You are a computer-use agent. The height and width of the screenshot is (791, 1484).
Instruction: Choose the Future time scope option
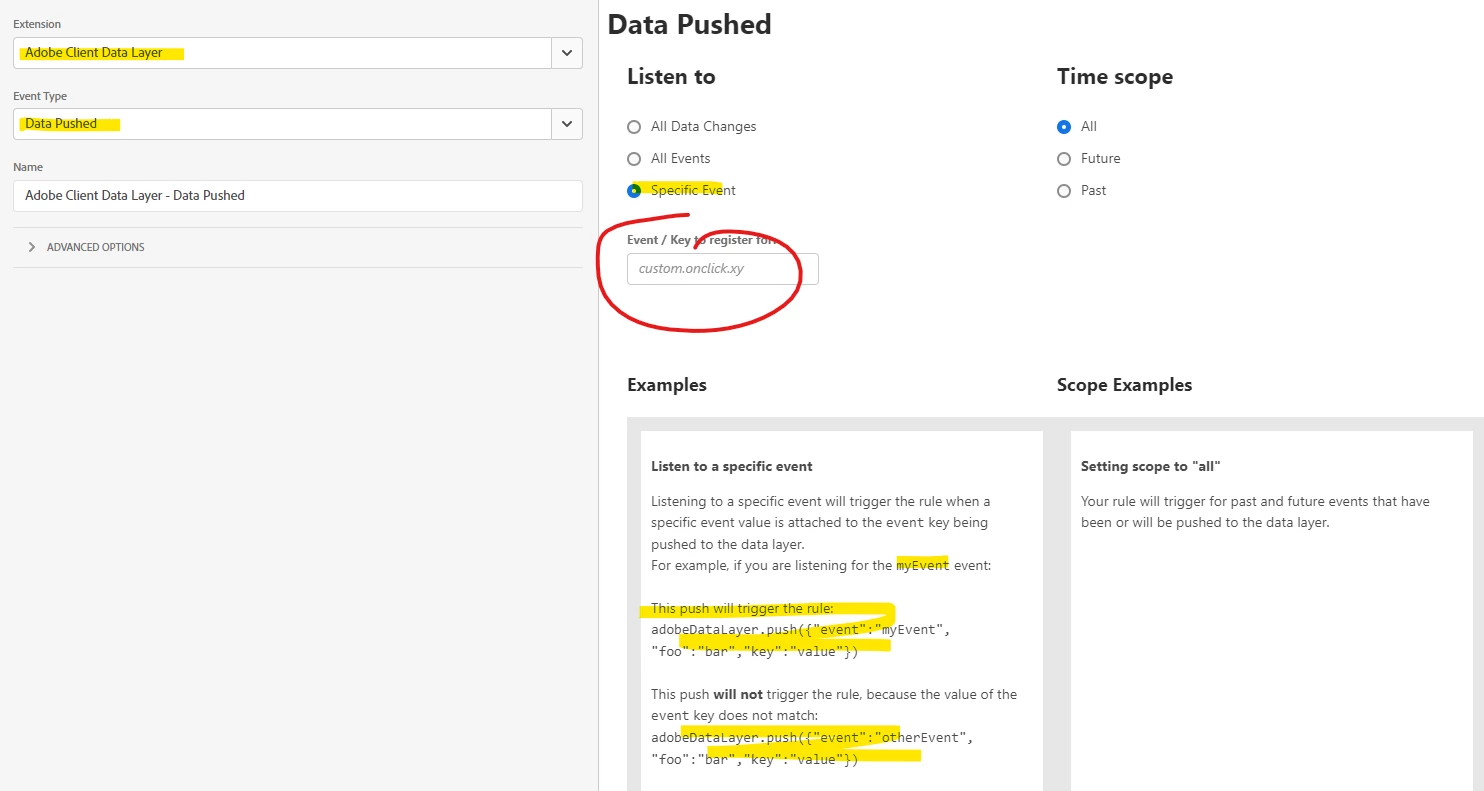(1064, 159)
